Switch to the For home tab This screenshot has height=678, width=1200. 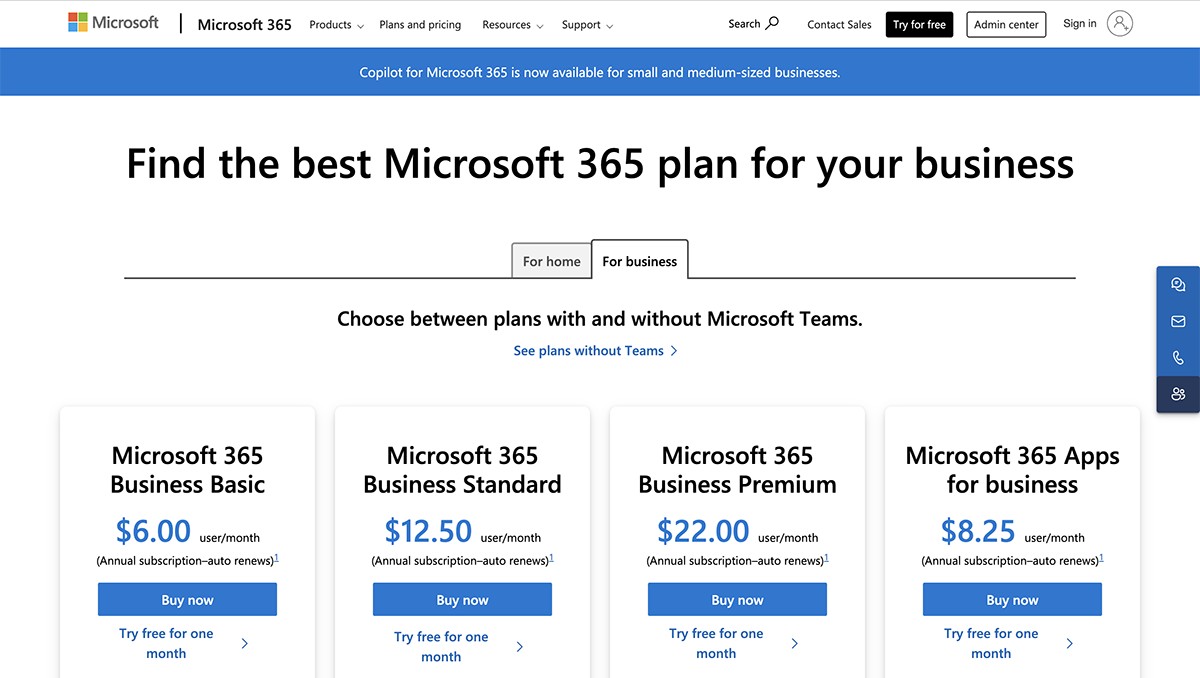[551, 260]
